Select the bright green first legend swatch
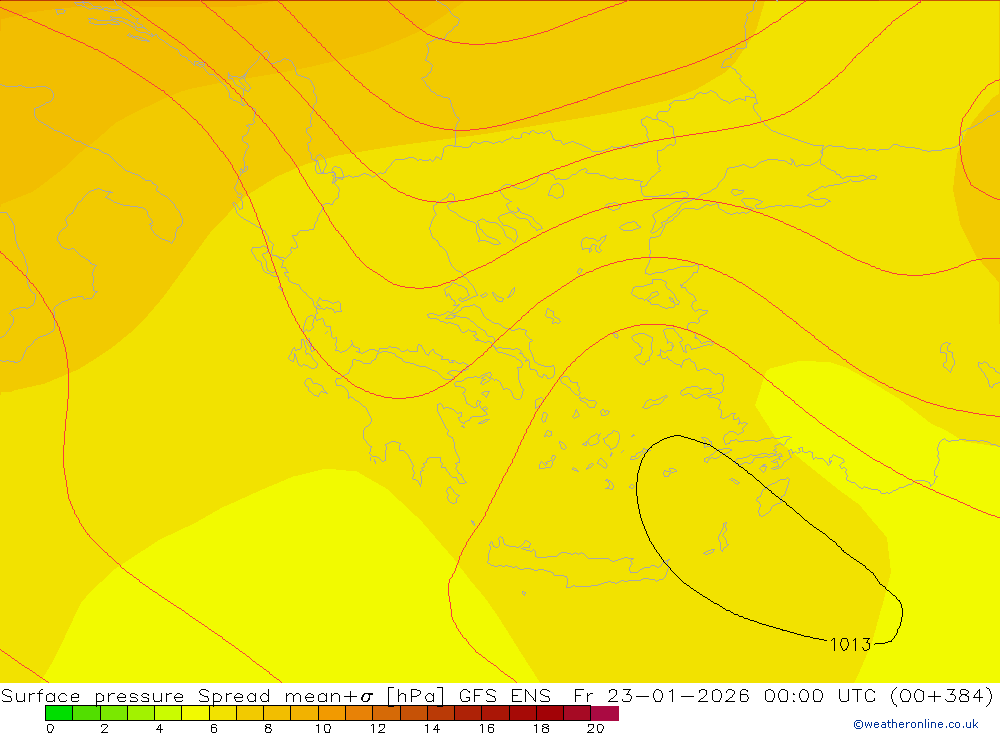Screen dimensions: 1000x733 tap(59, 713)
